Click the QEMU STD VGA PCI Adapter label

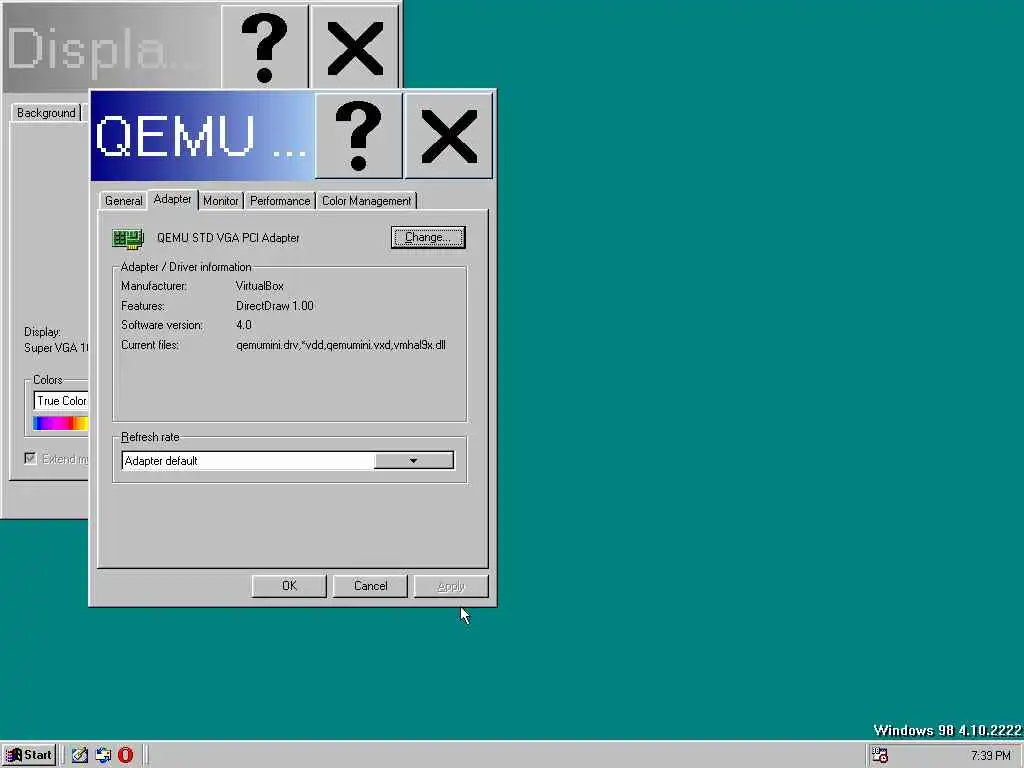tap(228, 238)
